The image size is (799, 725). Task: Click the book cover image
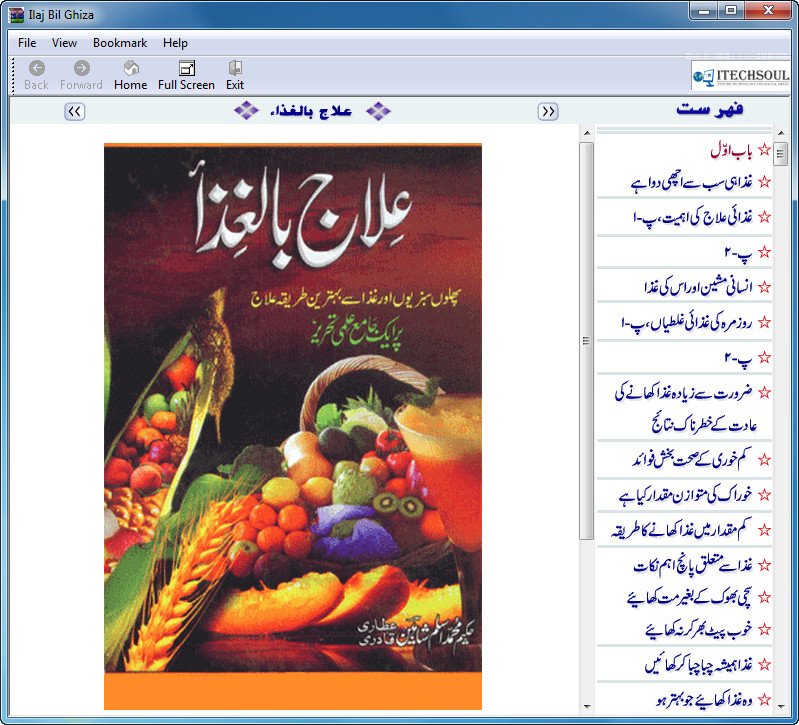point(293,426)
